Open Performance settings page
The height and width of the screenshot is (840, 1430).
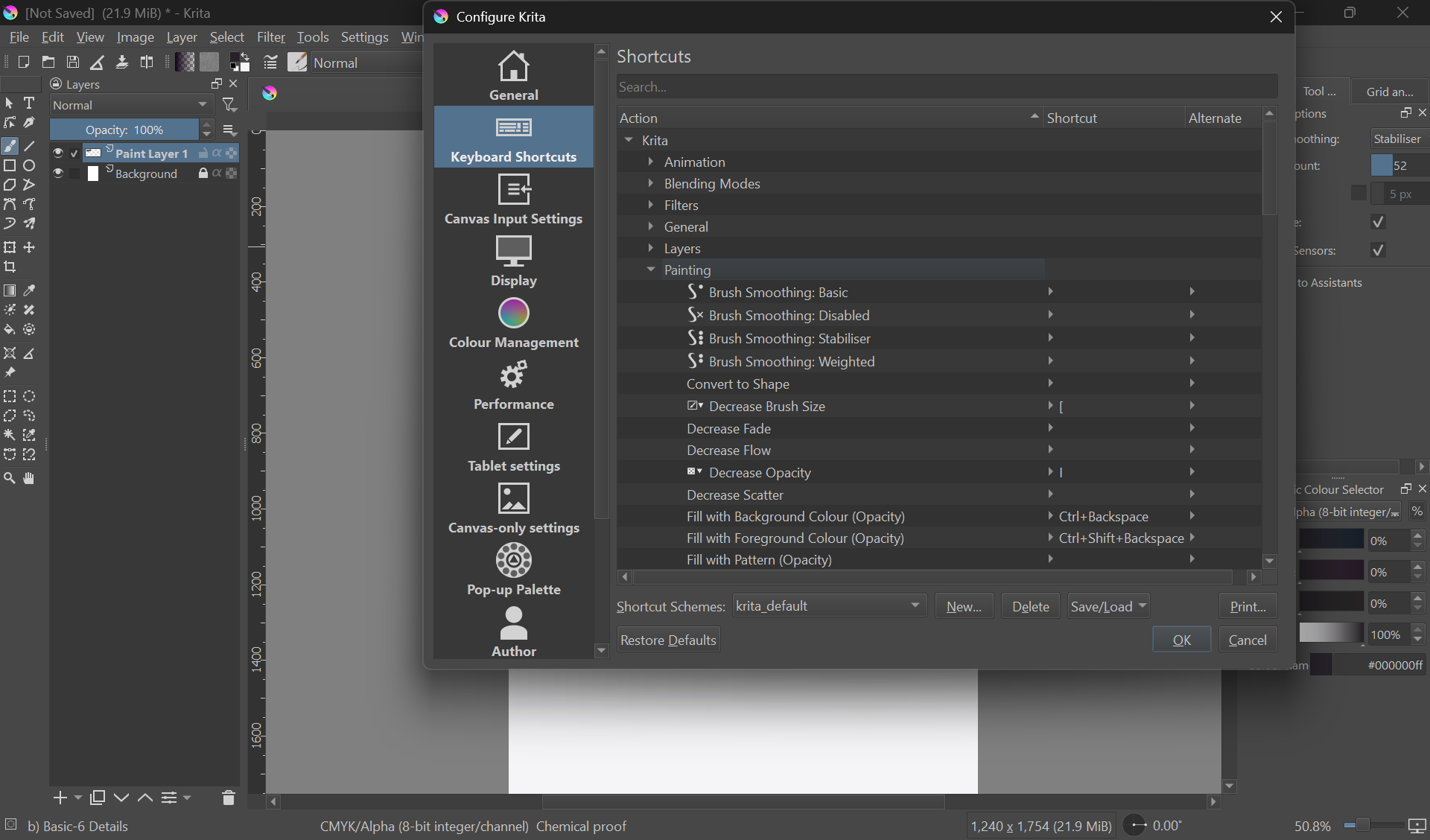[513, 385]
